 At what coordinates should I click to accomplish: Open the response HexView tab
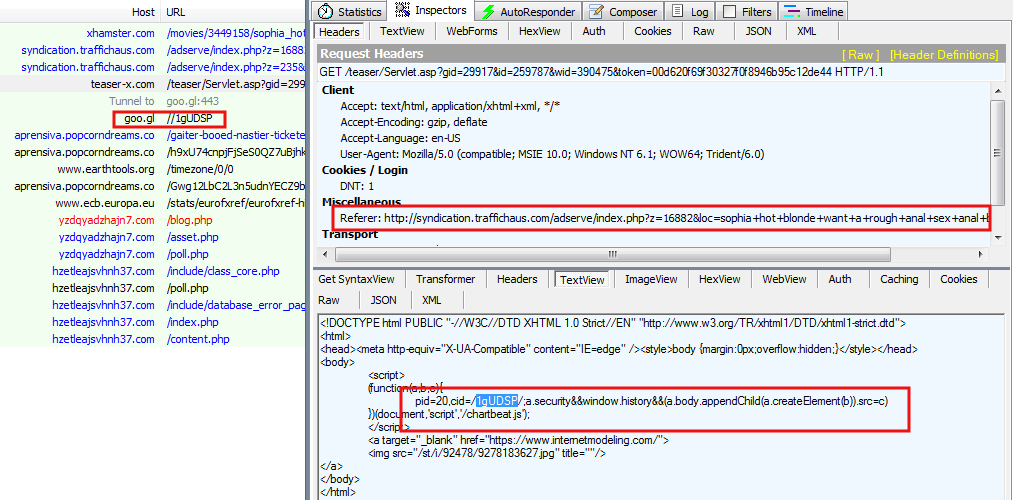(719, 279)
